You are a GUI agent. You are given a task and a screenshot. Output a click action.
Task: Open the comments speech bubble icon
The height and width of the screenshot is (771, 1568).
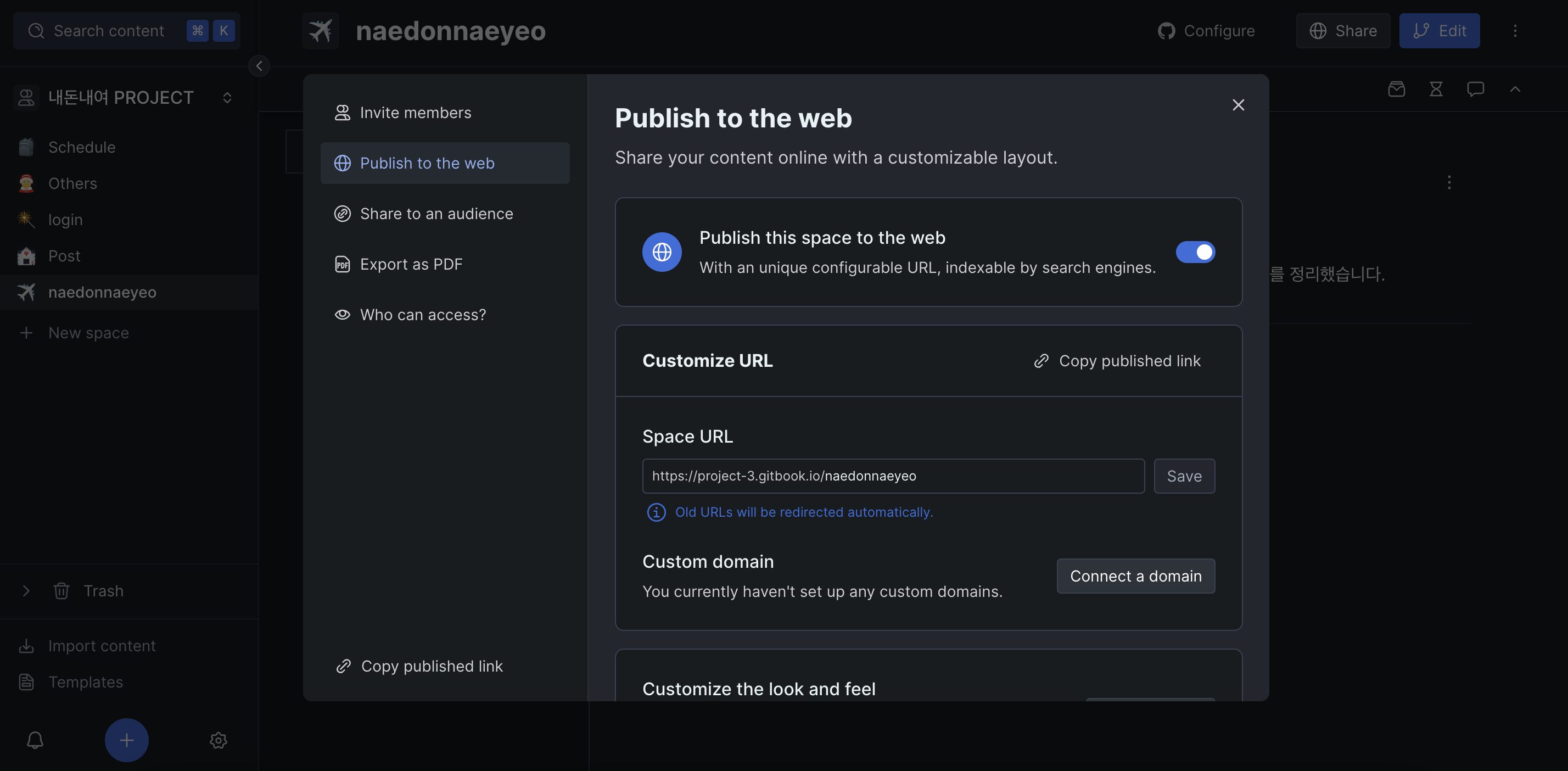pyautogui.click(x=1475, y=90)
